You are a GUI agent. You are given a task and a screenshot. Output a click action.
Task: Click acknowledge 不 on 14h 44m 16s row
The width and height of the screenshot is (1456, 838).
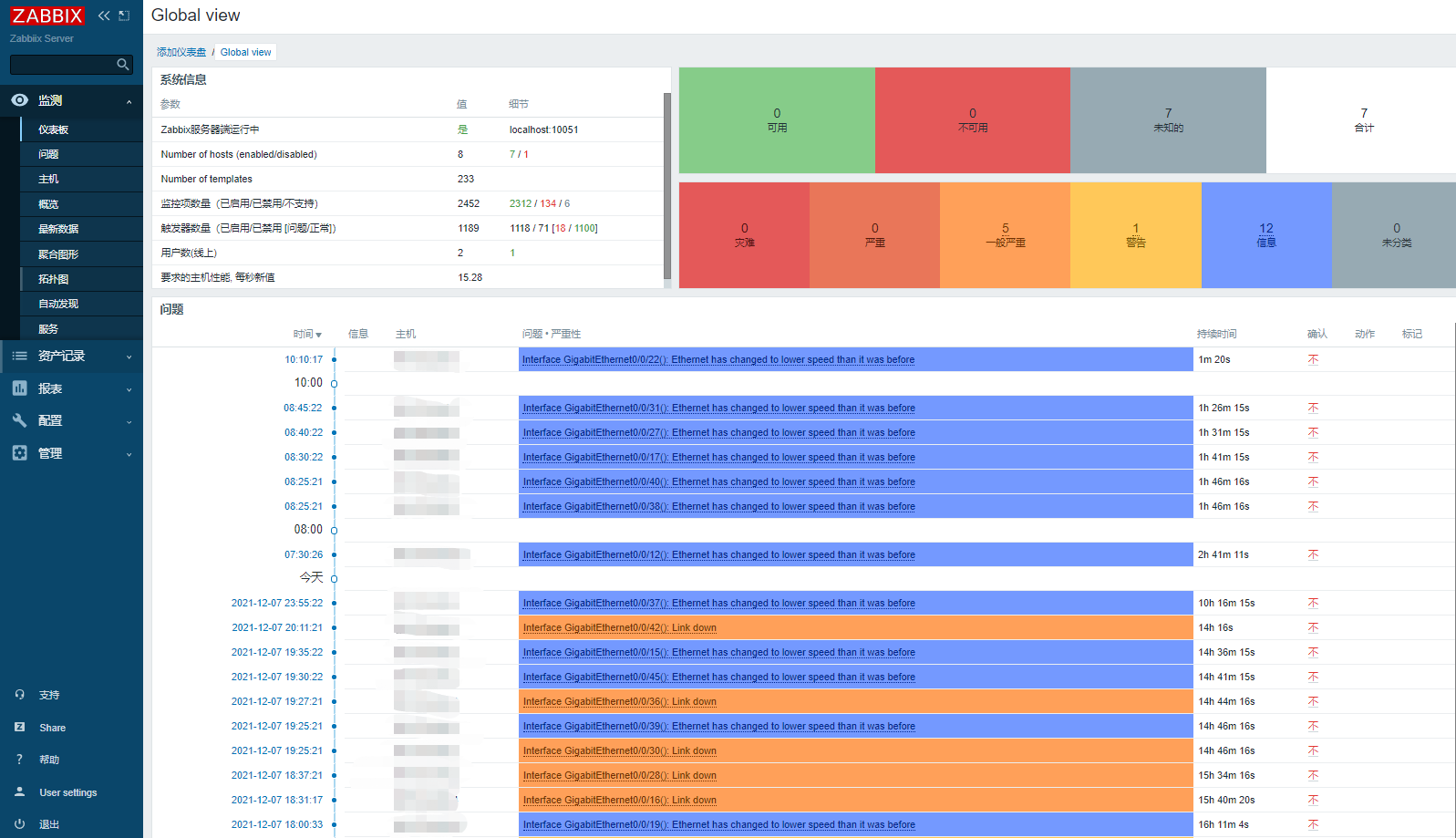tap(1313, 701)
